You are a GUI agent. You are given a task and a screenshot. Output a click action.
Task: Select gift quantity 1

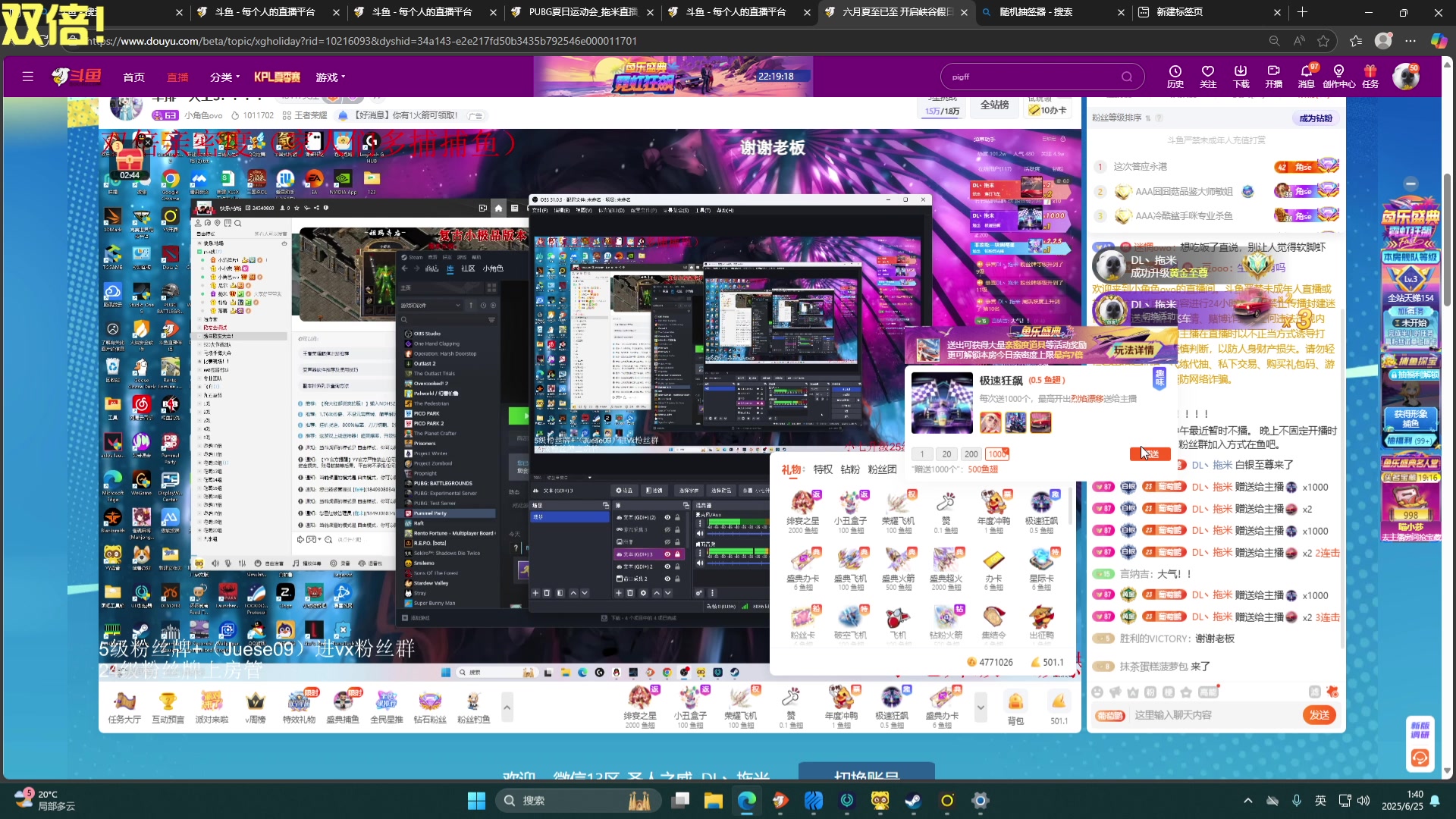tap(922, 454)
